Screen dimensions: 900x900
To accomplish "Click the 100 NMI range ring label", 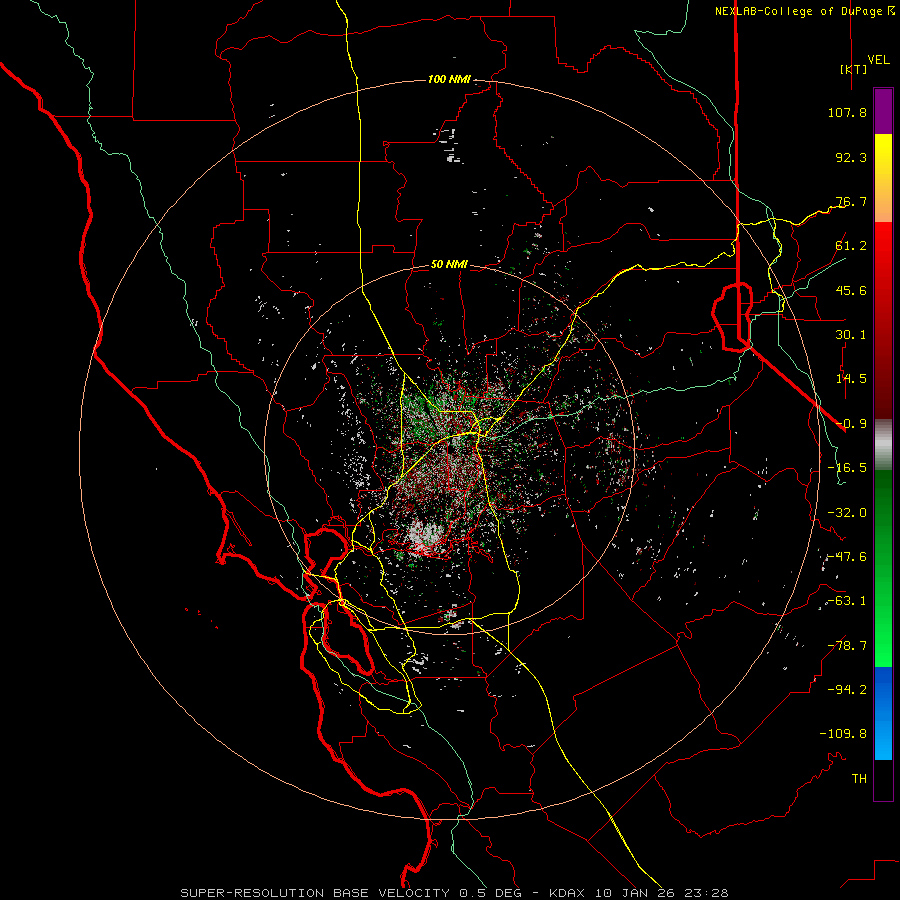I will 449,79.
